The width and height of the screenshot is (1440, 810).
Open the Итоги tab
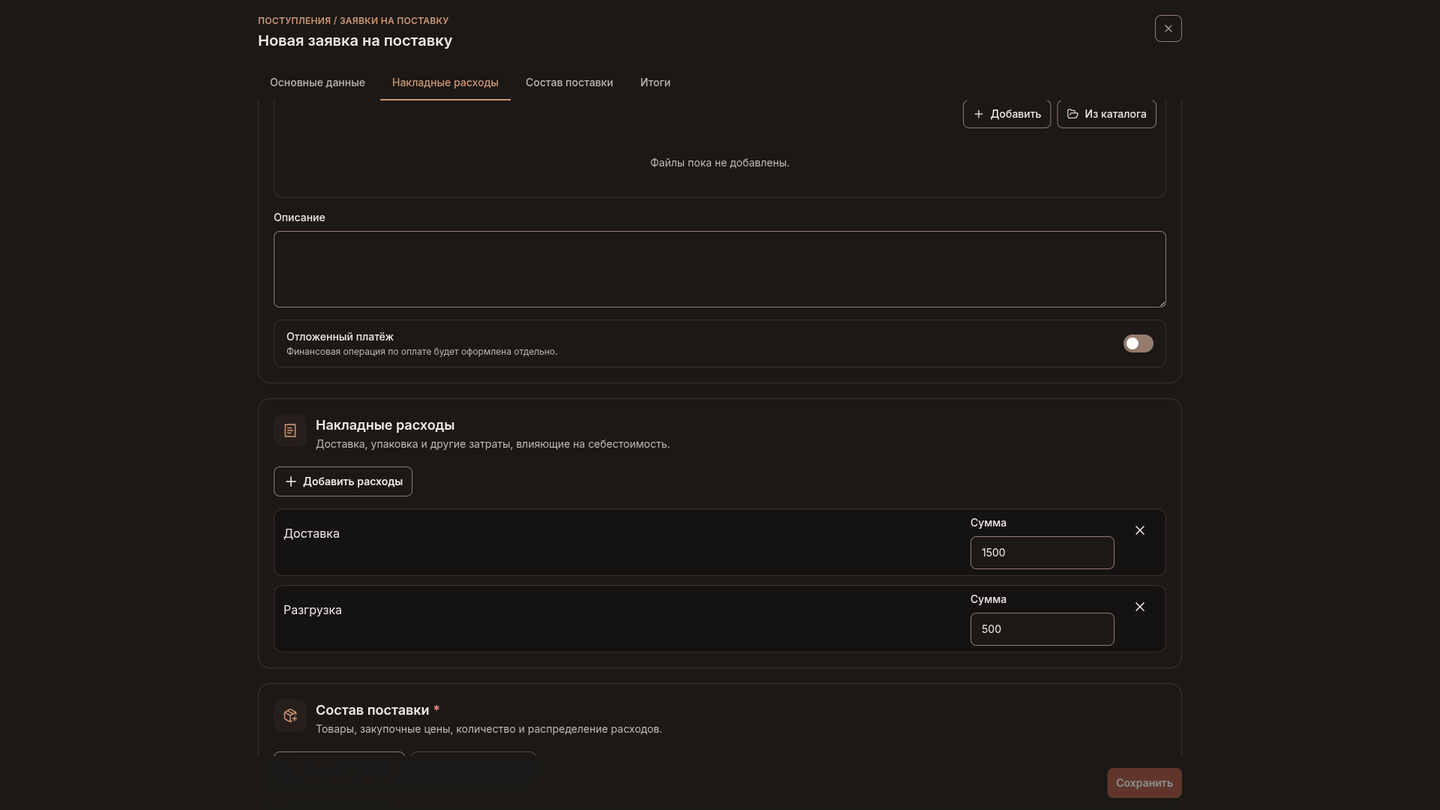(655, 82)
